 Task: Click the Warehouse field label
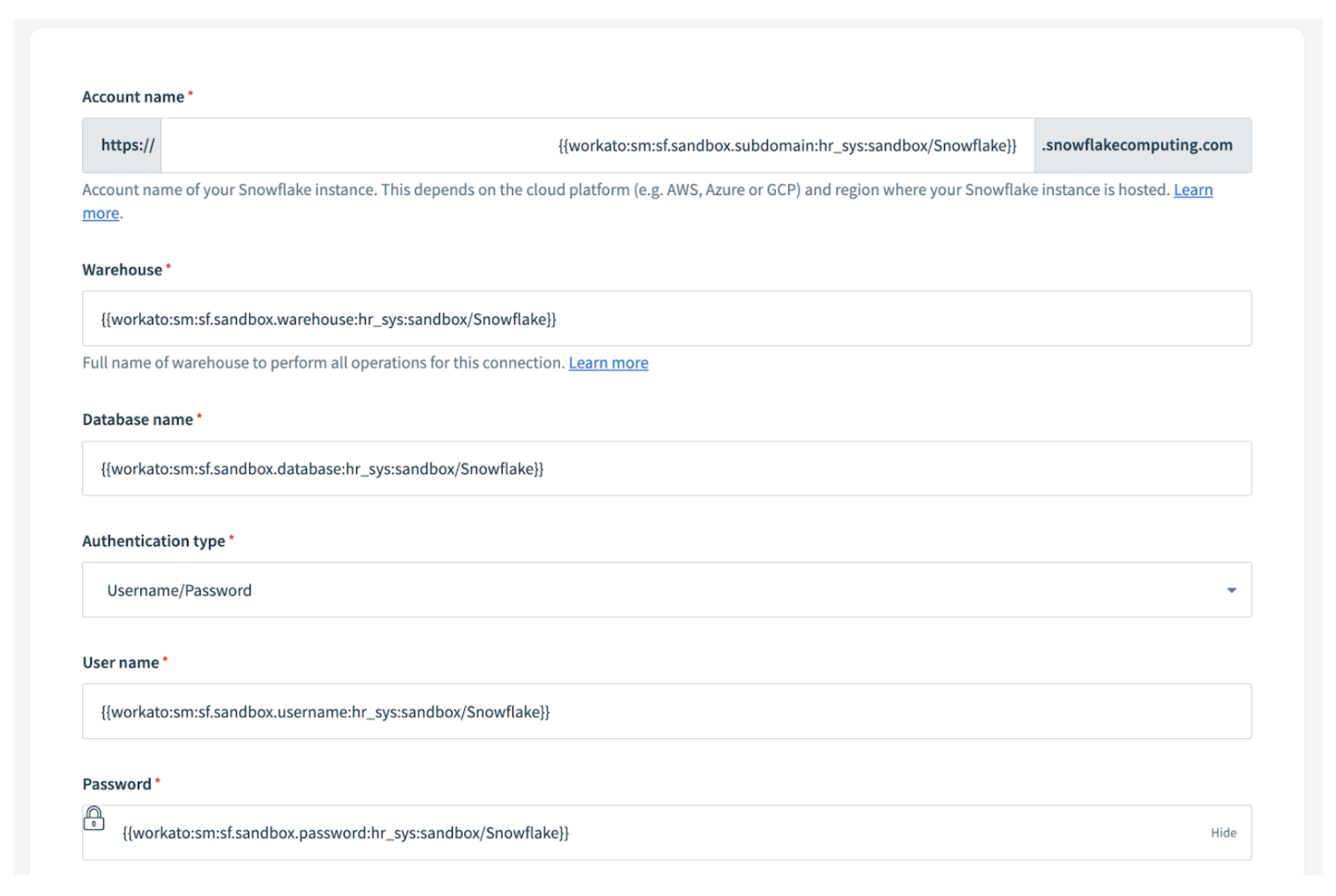point(122,270)
